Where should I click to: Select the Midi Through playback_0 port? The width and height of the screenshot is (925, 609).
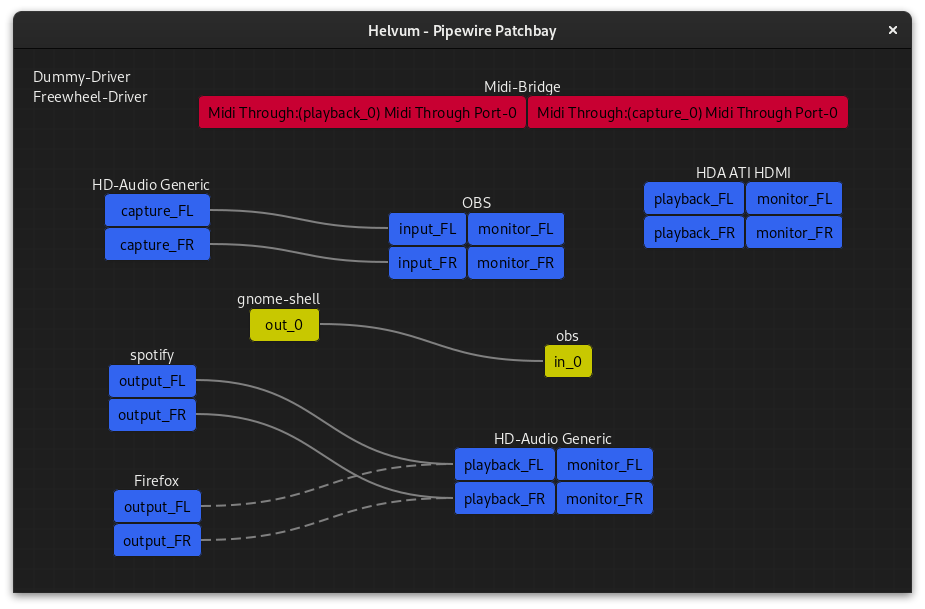click(362, 113)
